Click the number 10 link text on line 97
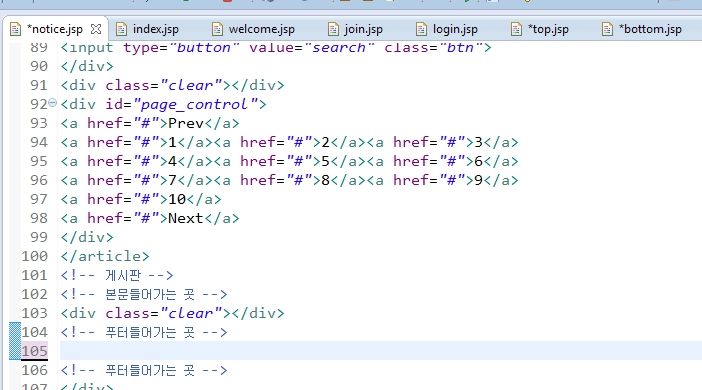The image size is (702, 390). 177,199
